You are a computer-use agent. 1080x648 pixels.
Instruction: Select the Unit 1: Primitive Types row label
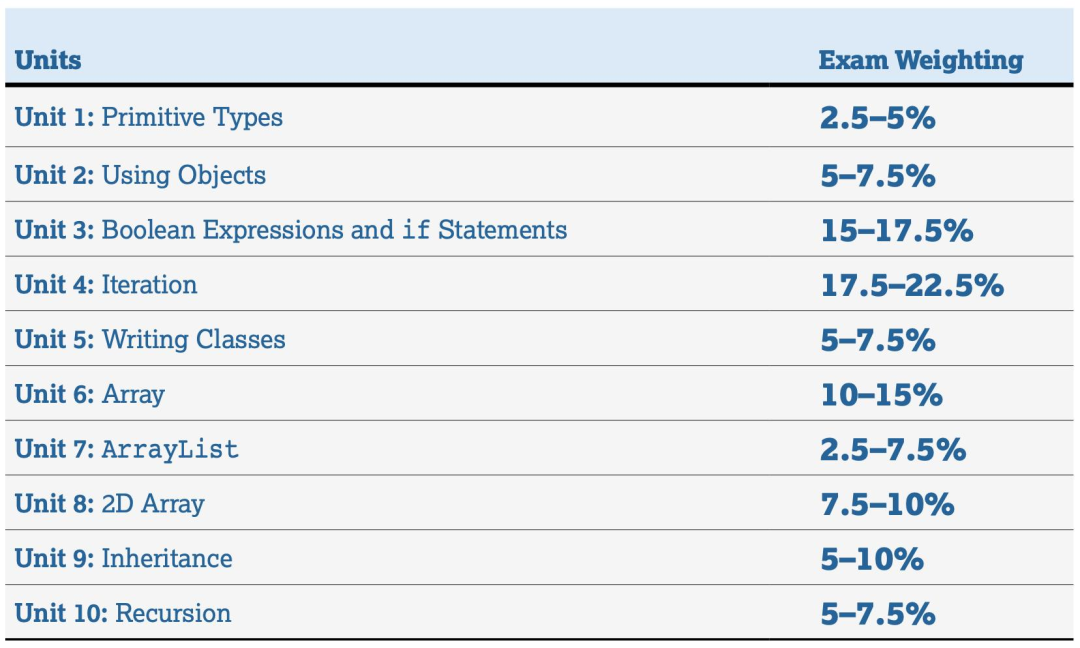[149, 117]
